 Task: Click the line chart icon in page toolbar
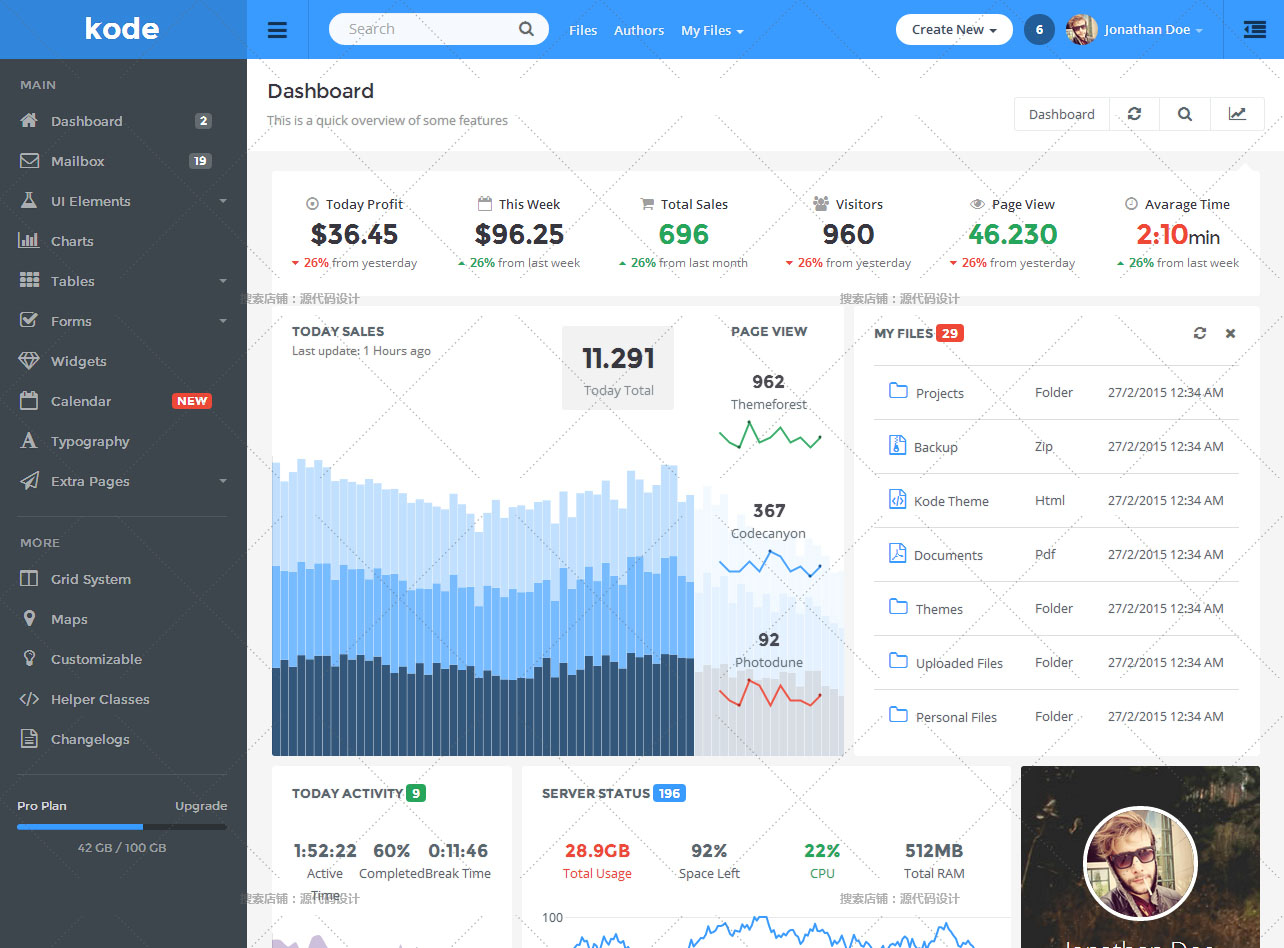click(x=1237, y=114)
